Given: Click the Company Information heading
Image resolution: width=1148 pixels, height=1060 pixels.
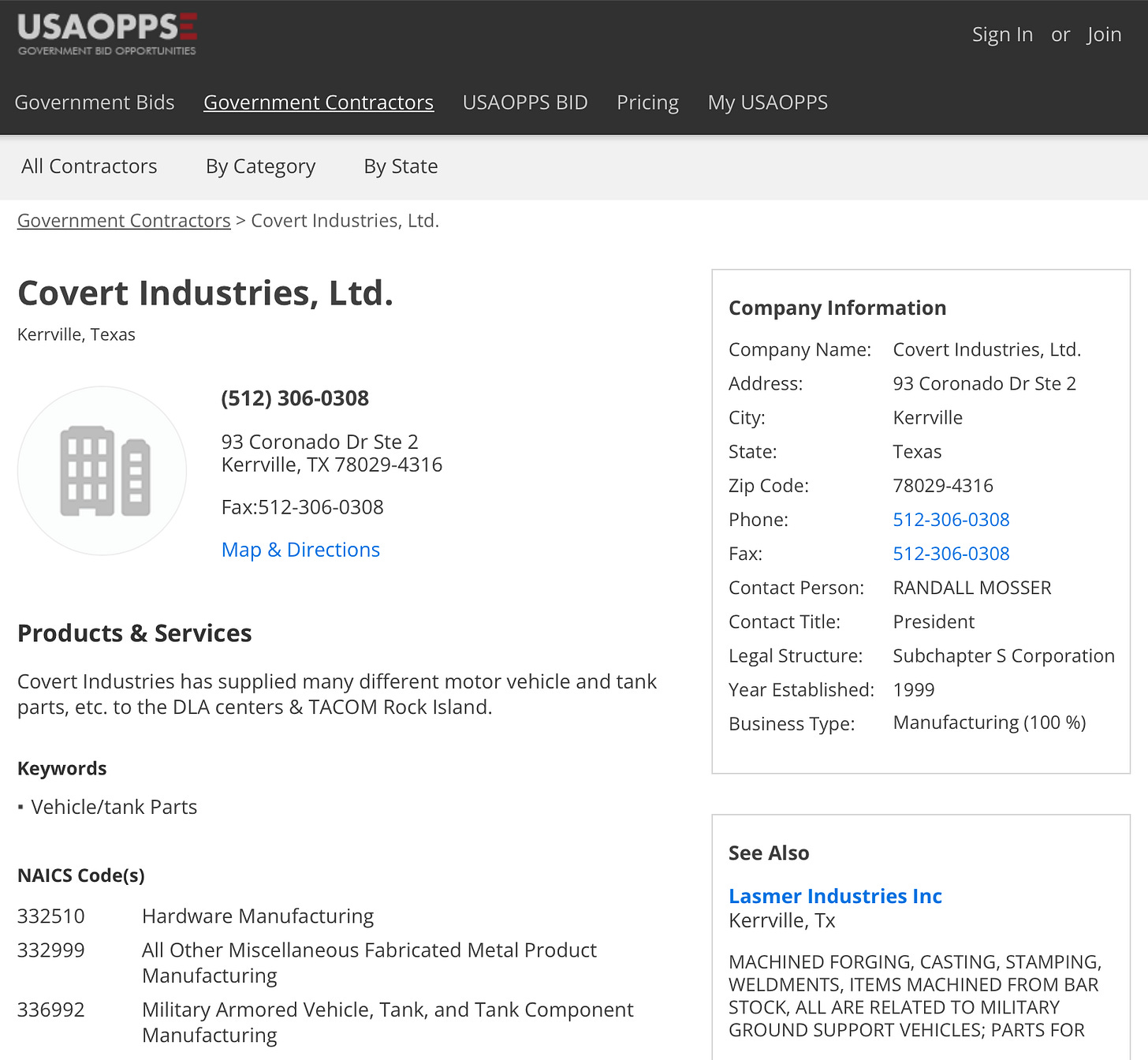Looking at the screenshot, I should (837, 308).
